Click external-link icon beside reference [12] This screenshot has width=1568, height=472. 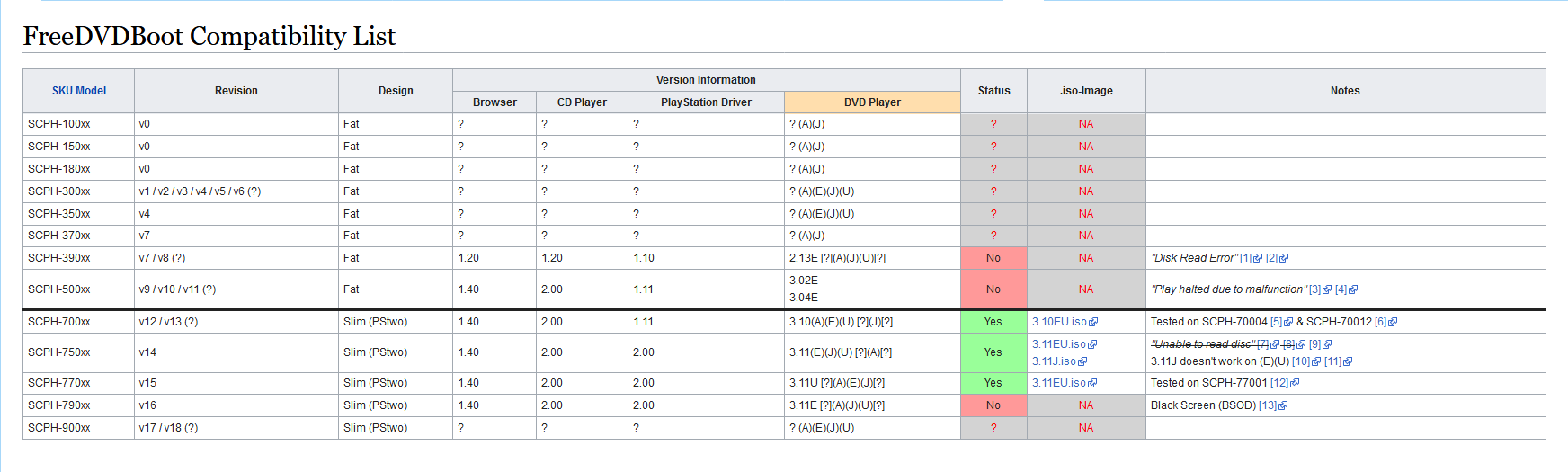[1295, 383]
